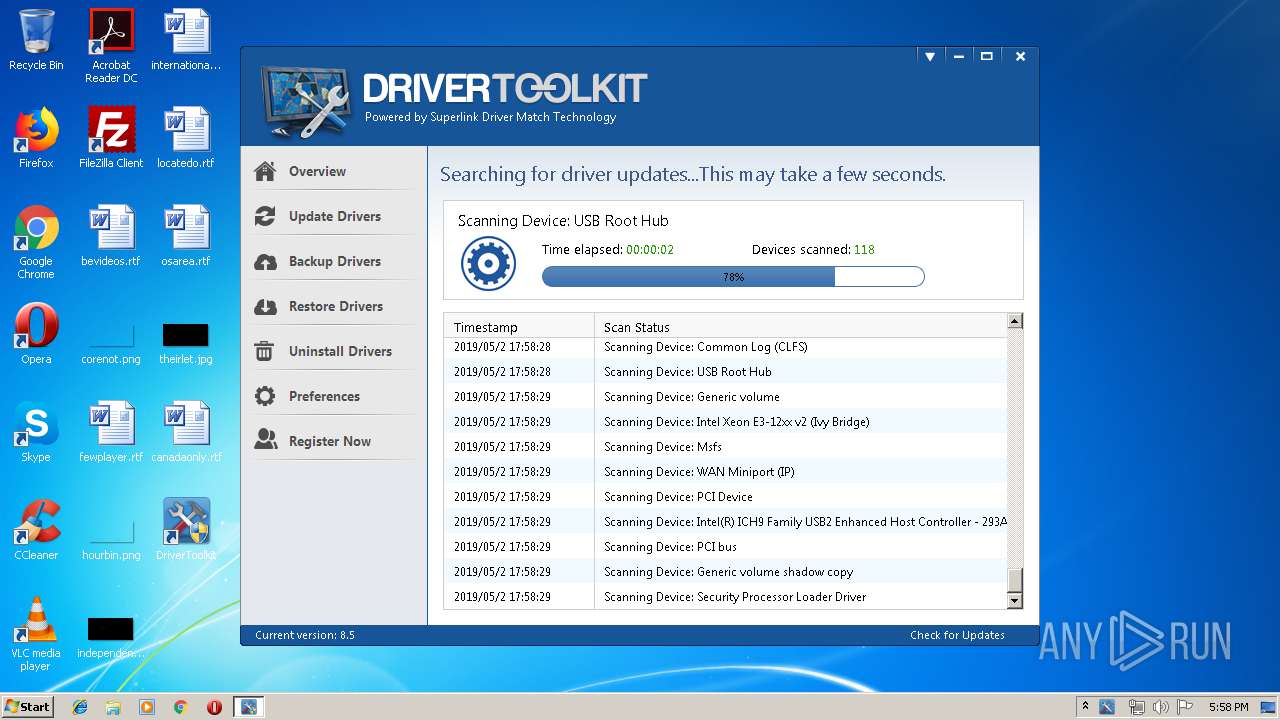This screenshot has height=720, width=1280.
Task: Click the Check for Updates link
Action: 957,635
